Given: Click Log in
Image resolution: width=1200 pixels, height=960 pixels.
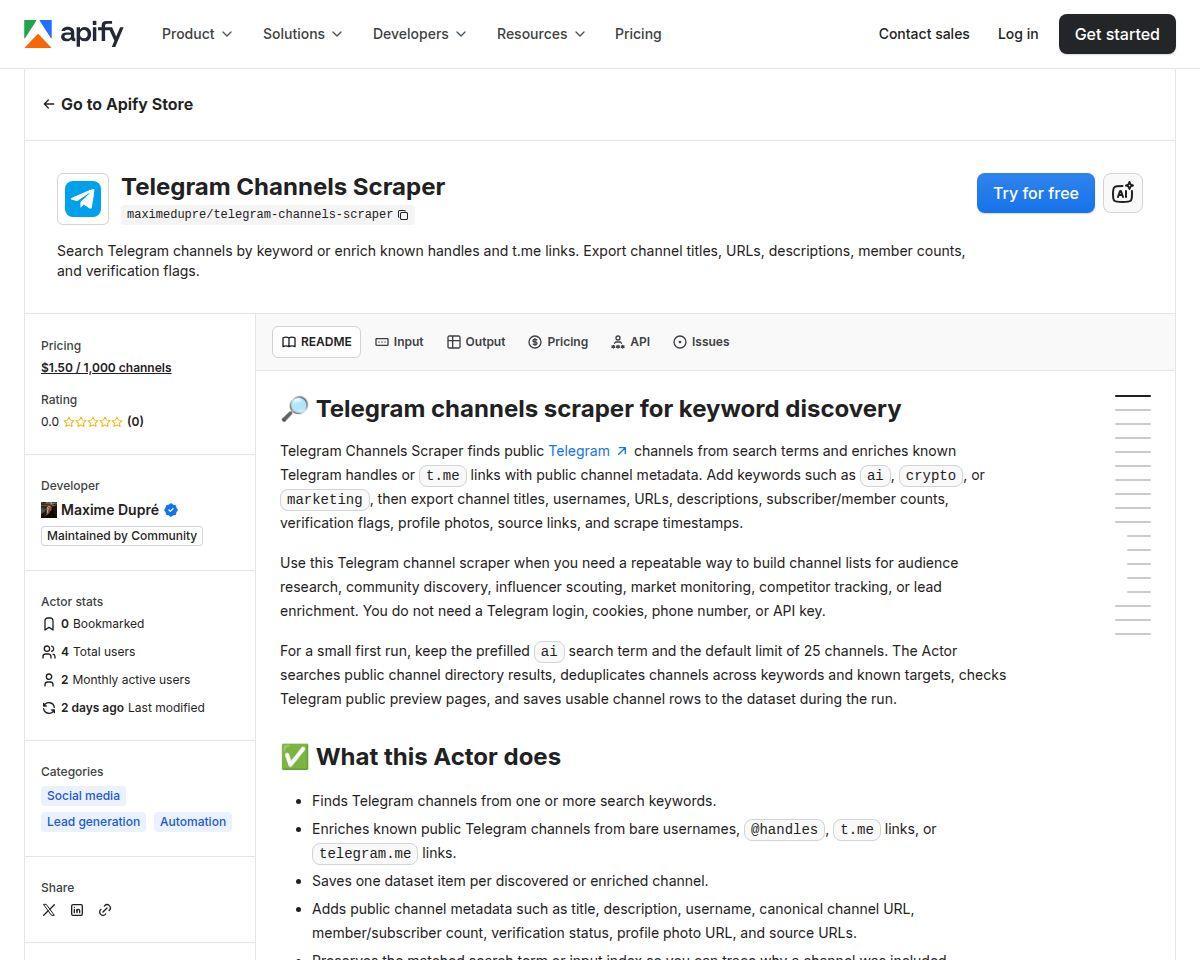Looking at the screenshot, I should 1018,34.
